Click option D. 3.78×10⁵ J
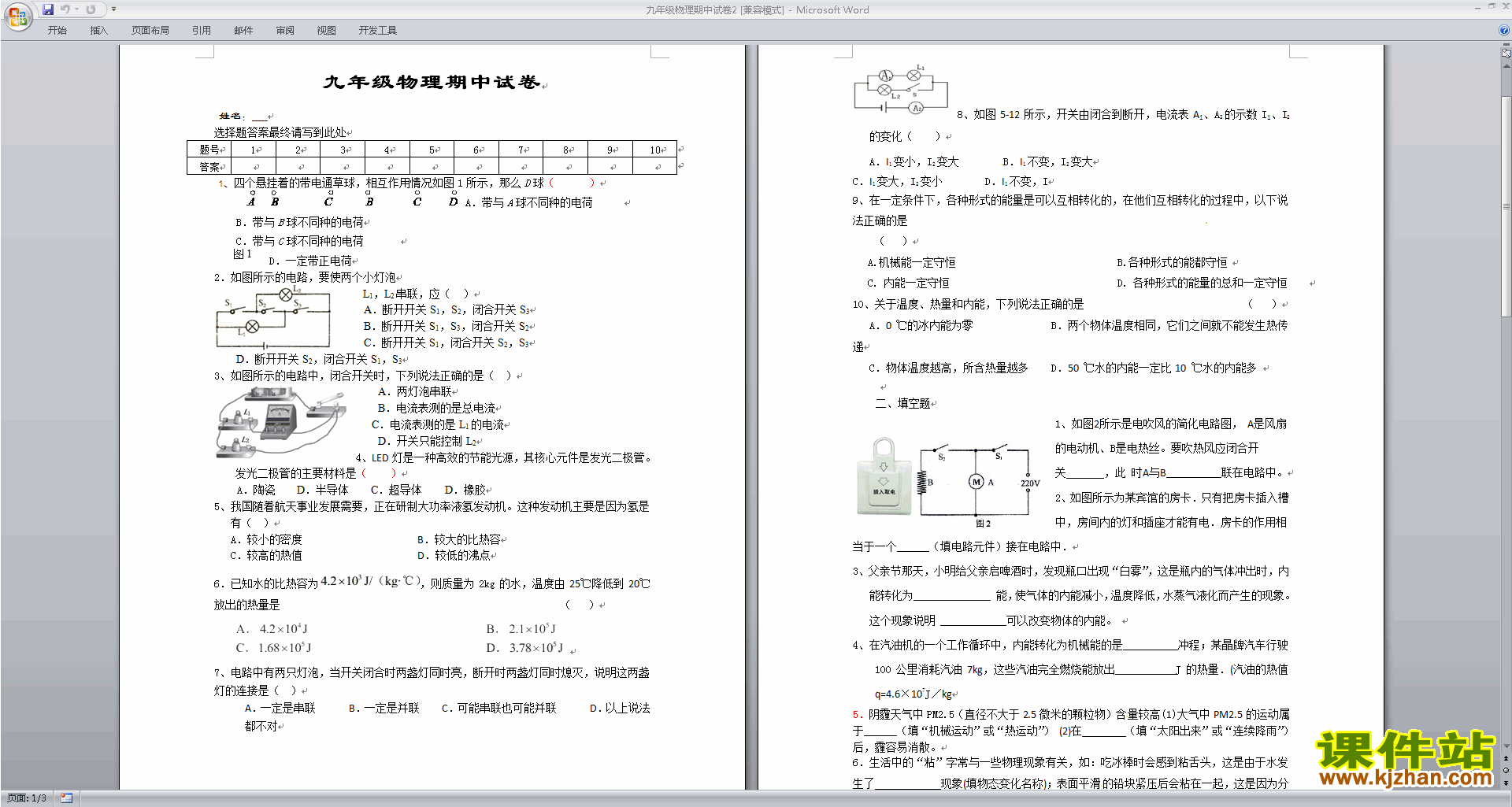 click(524, 648)
